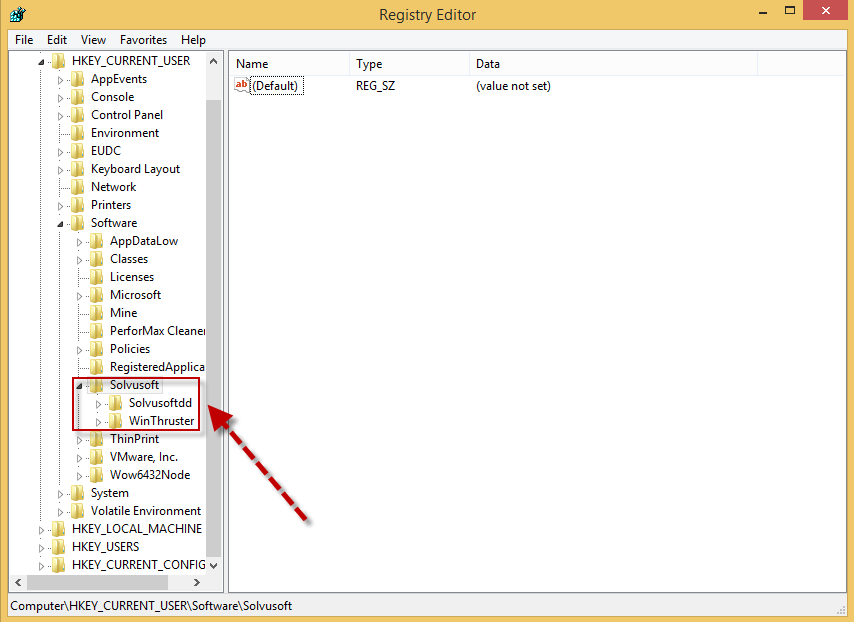
Task: Click the PerforMax Cleaner folder icon
Action: [x=96, y=331]
